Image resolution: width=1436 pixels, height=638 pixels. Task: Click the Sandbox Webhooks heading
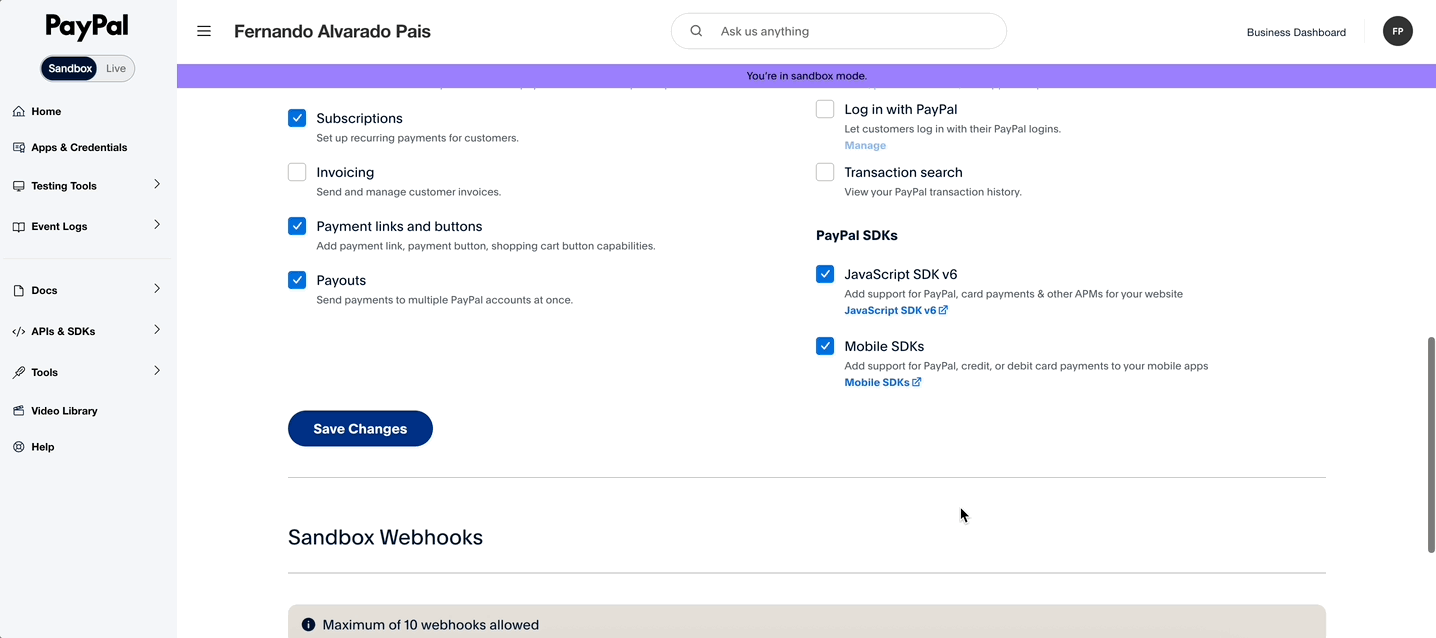(385, 537)
